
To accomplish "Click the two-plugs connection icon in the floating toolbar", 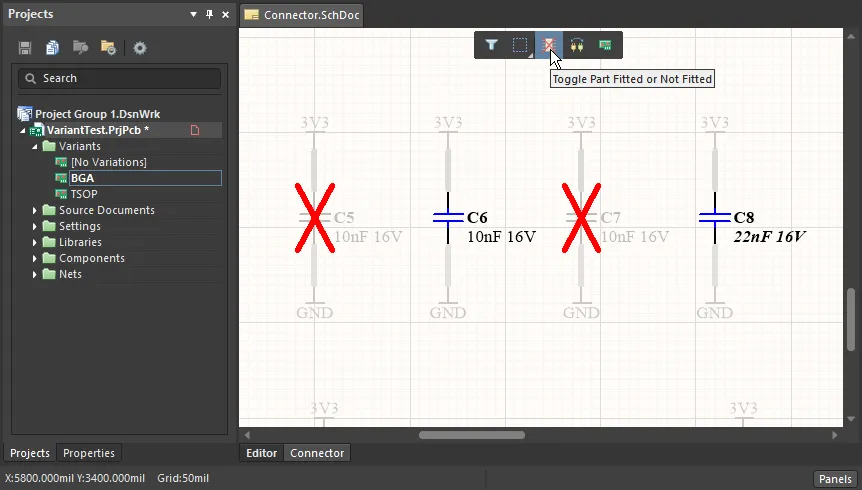I will (577, 45).
